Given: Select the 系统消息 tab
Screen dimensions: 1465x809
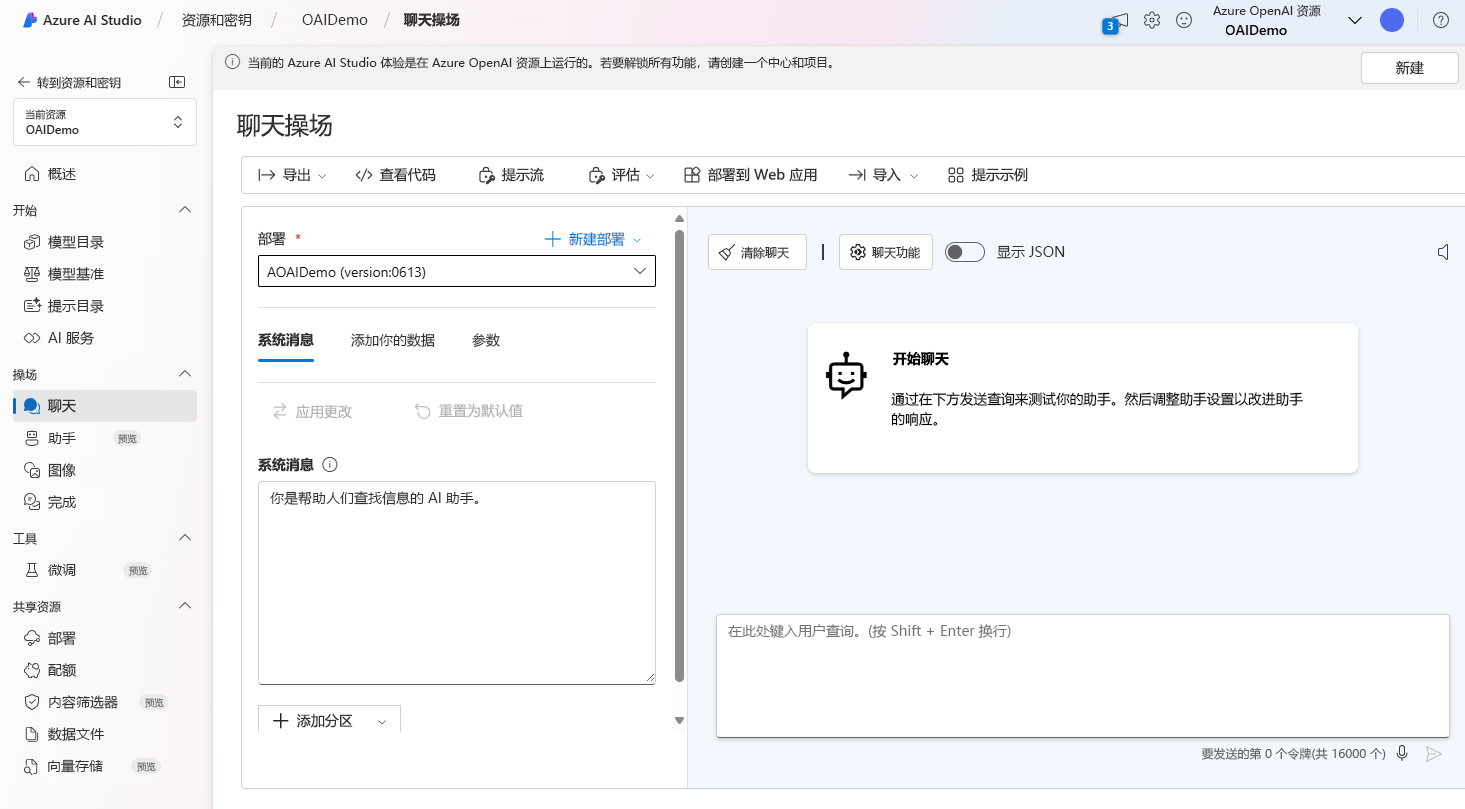Looking at the screenshot, I should tap(286, 340).
